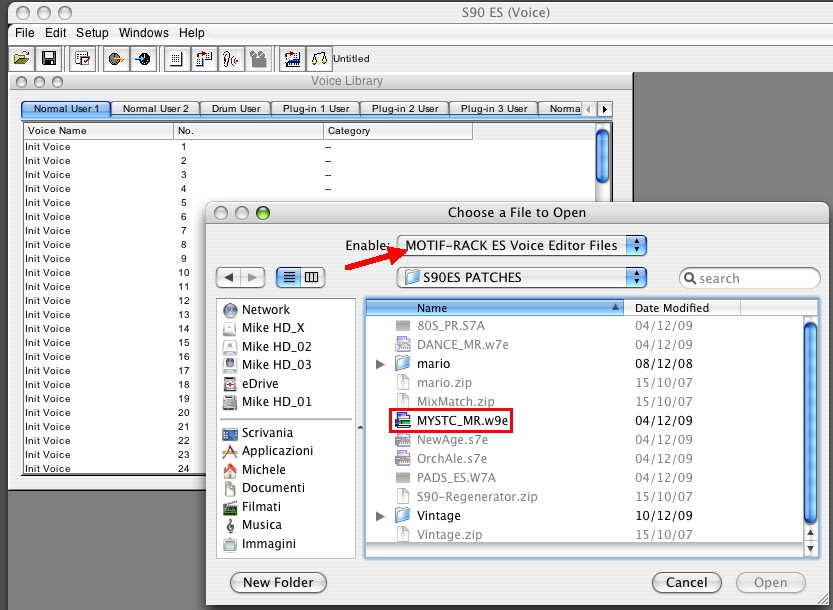833x610 pixels.
Task: Click the New Folder button
Action: tap(278, 582)
